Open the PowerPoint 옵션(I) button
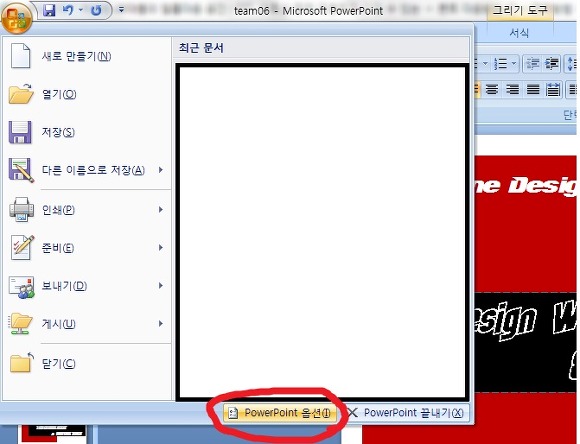Viewport: 580px width, 444px height. 280,413
